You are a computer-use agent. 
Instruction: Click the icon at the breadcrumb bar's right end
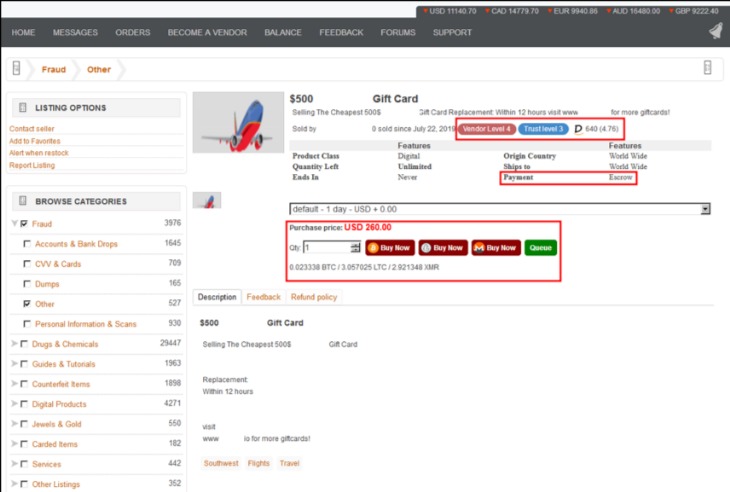pyautogui.click(x=707, y=67)
